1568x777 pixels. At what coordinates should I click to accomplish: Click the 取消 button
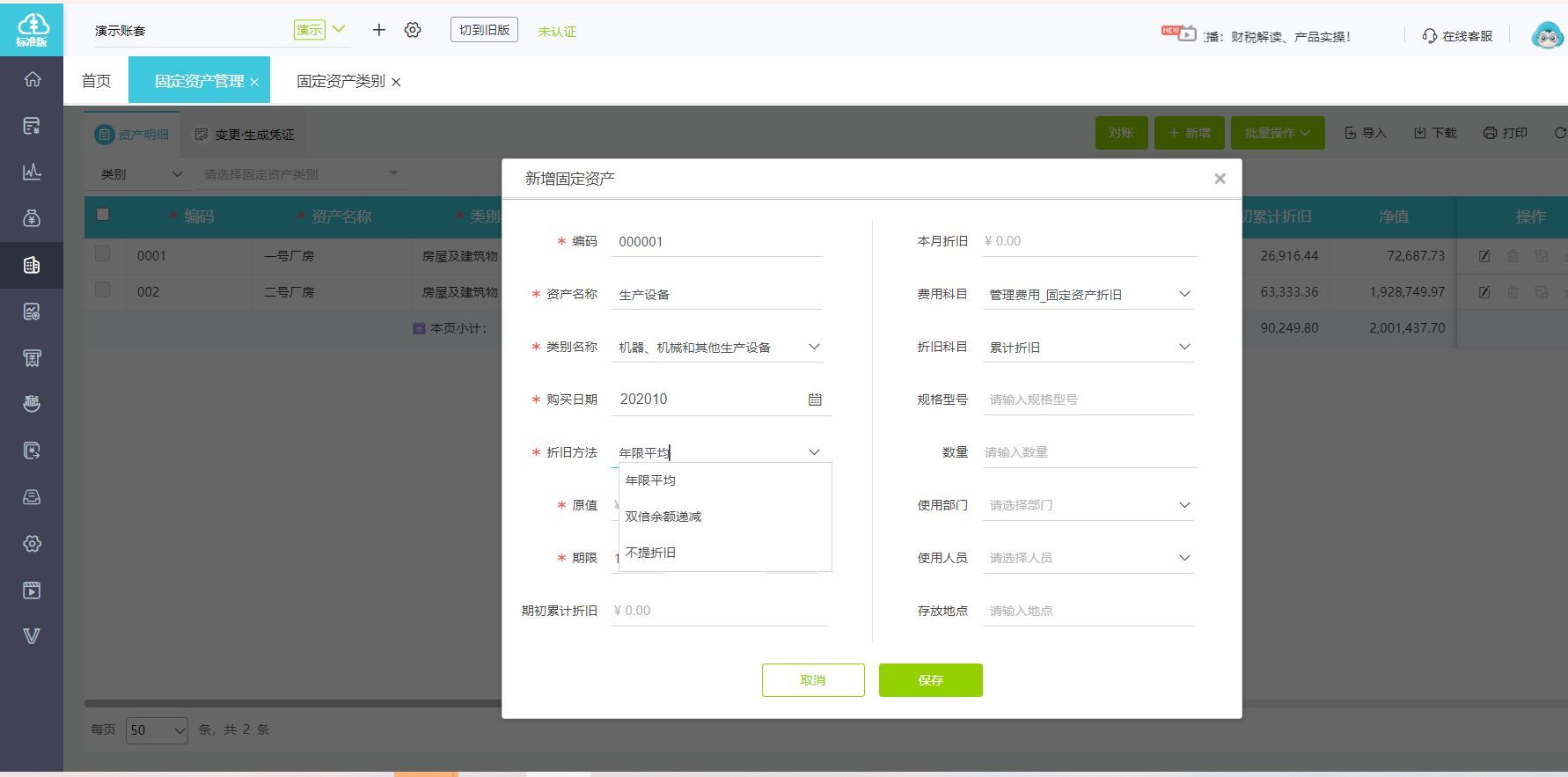[x=813, y=680]
